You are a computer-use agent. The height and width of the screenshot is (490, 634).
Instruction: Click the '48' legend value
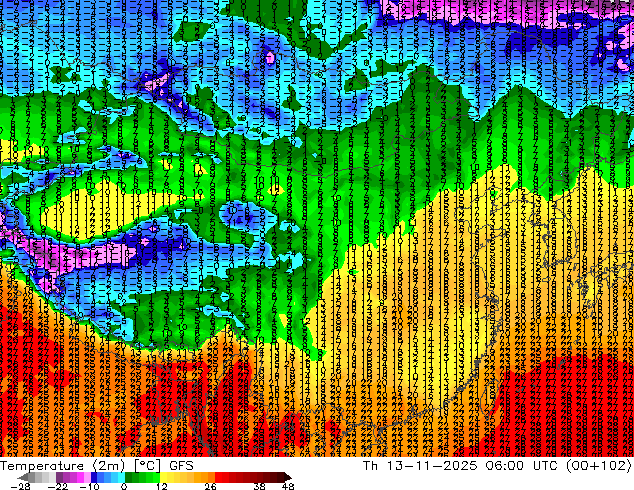click(288, 486)
